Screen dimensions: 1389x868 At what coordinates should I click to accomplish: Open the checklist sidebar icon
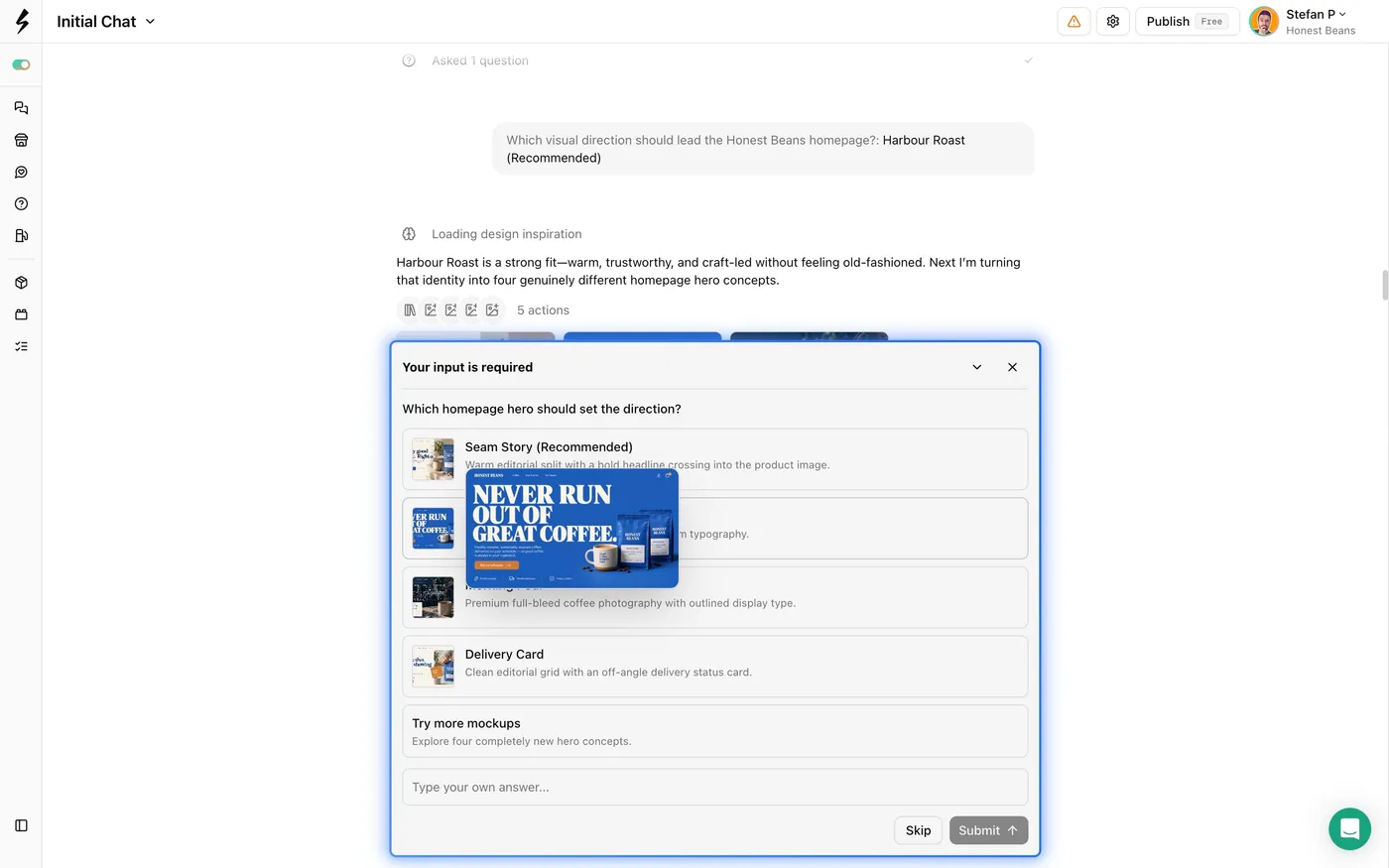pyautogui.click(x=21, y=346)
